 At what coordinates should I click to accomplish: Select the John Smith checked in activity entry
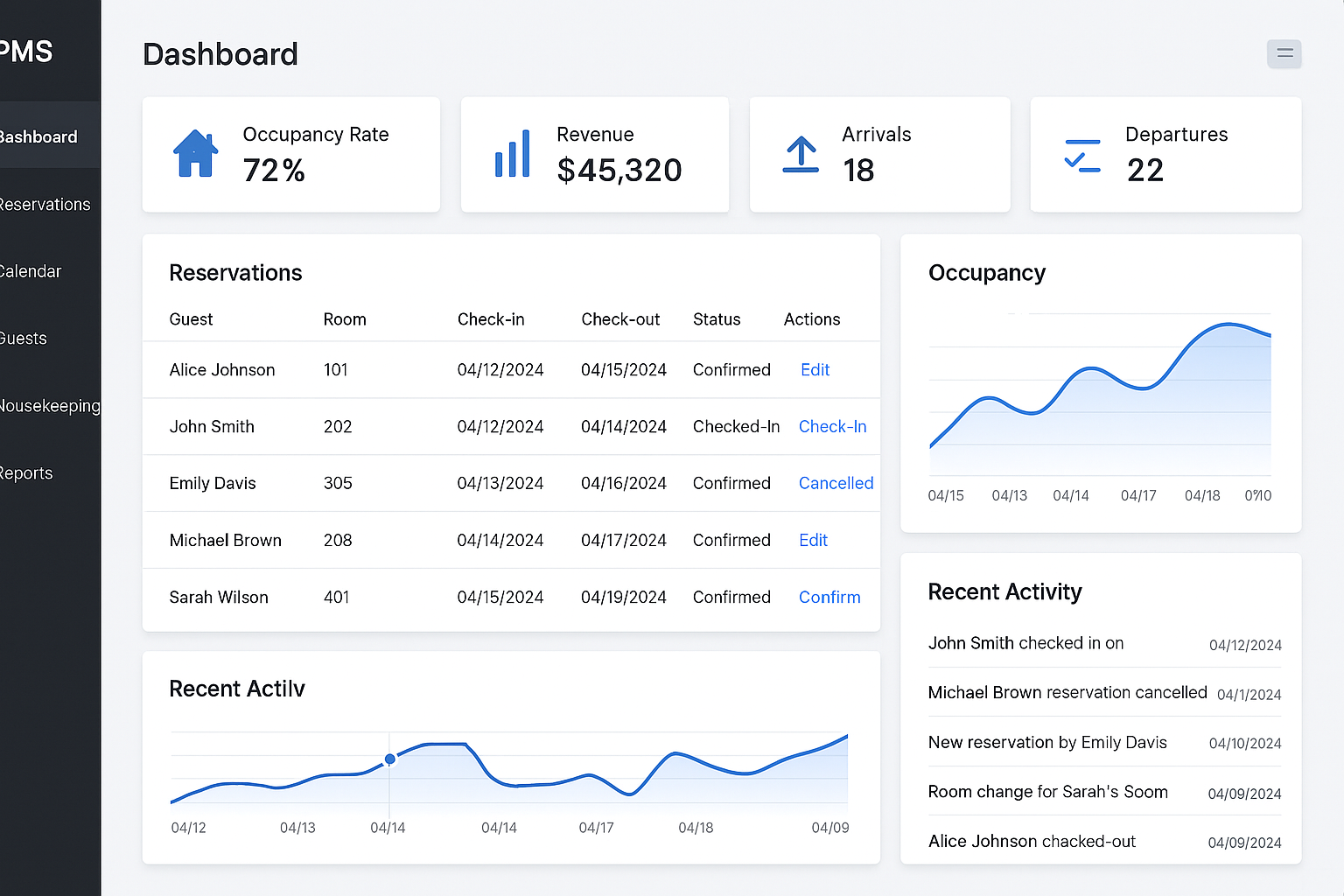[x=1025, y=643]
